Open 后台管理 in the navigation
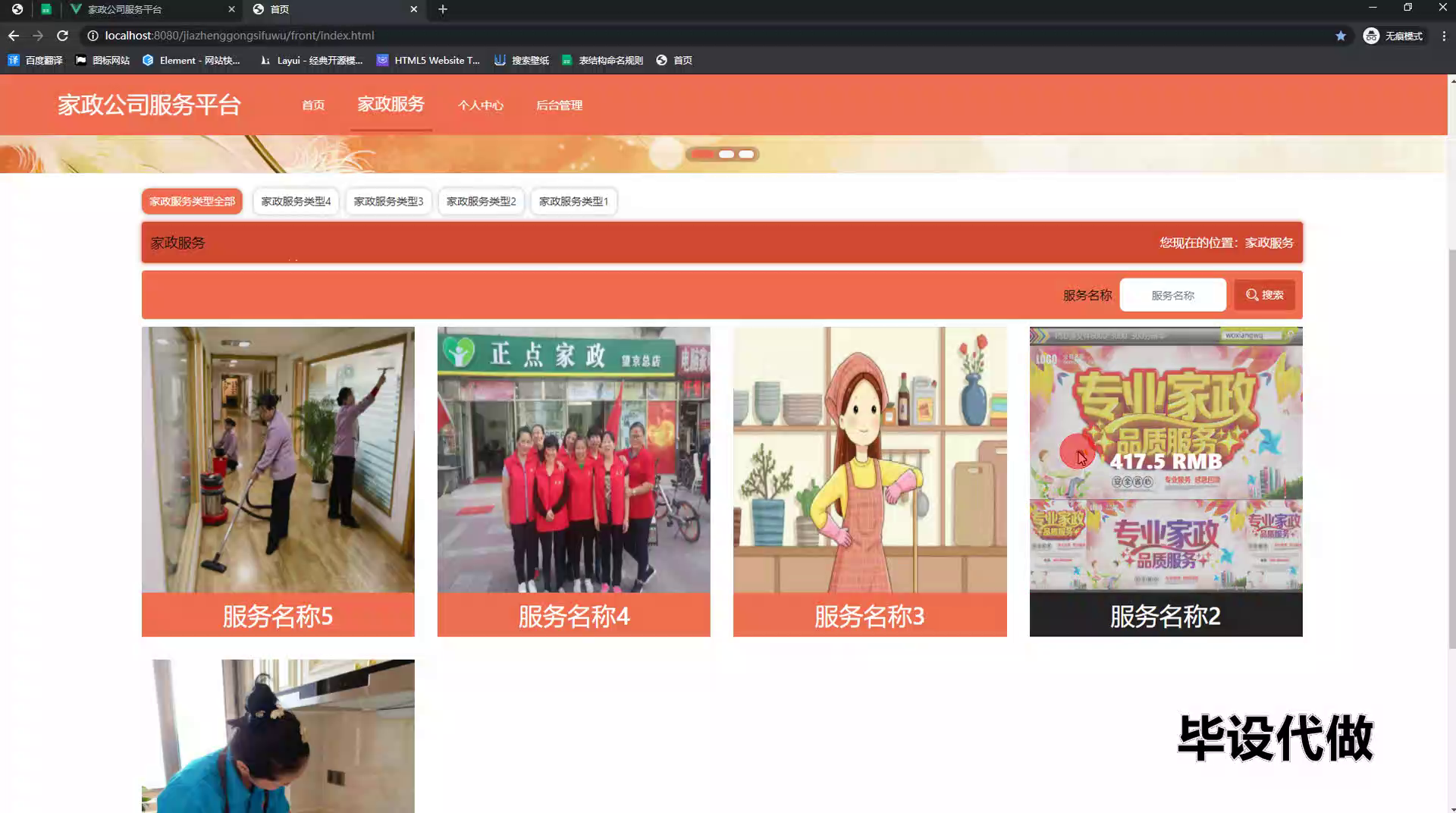This screenshot has height=813, width=1456. pos(559,105)
